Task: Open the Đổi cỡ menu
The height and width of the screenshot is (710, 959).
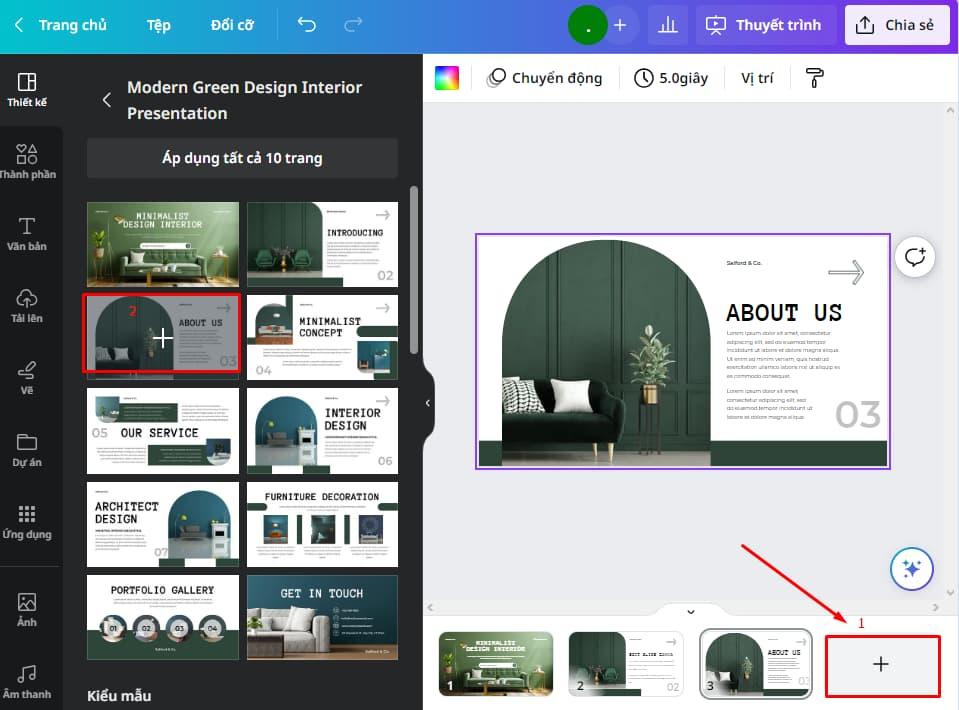Action: (x=232, y=24)
